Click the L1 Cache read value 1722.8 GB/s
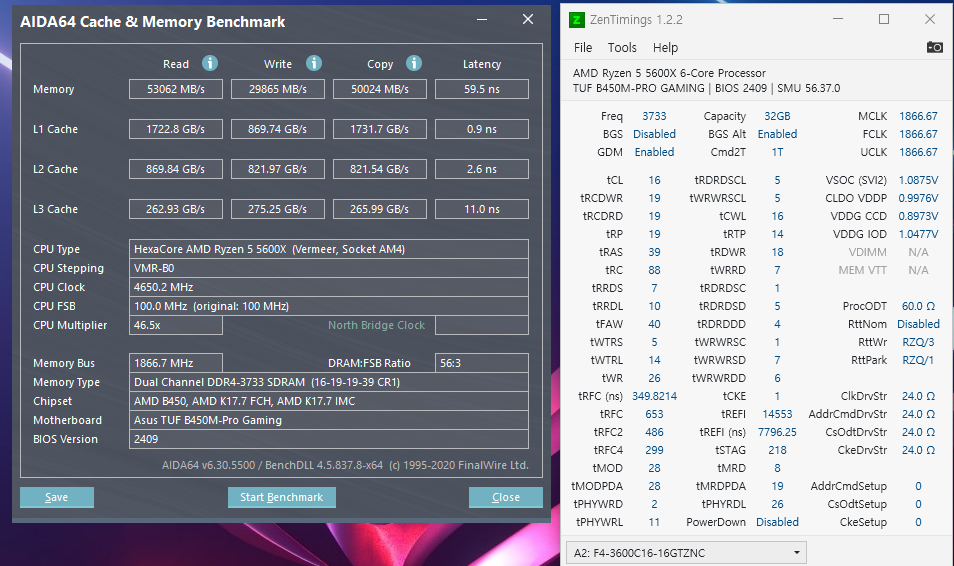954x566 pixels. point(176,129)
